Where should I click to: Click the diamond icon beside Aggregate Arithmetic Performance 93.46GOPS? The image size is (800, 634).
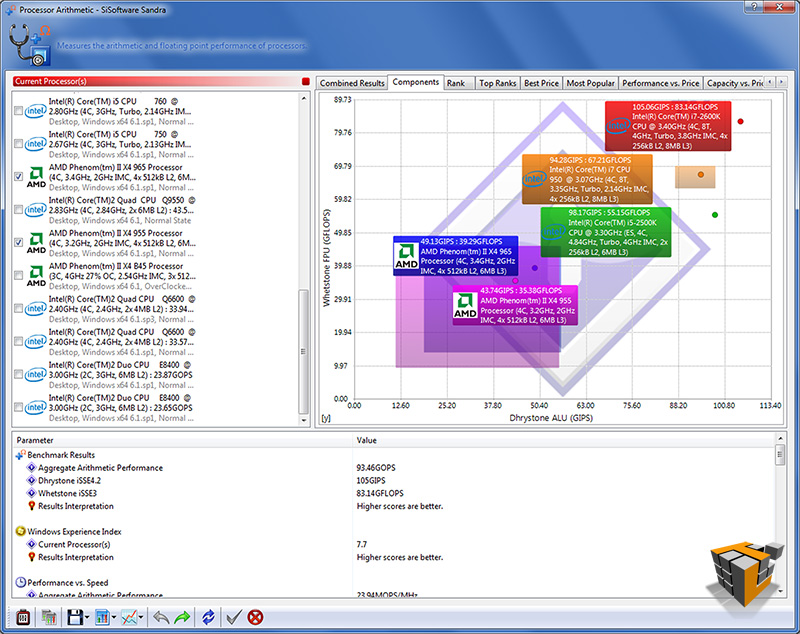tap(31, 468)
